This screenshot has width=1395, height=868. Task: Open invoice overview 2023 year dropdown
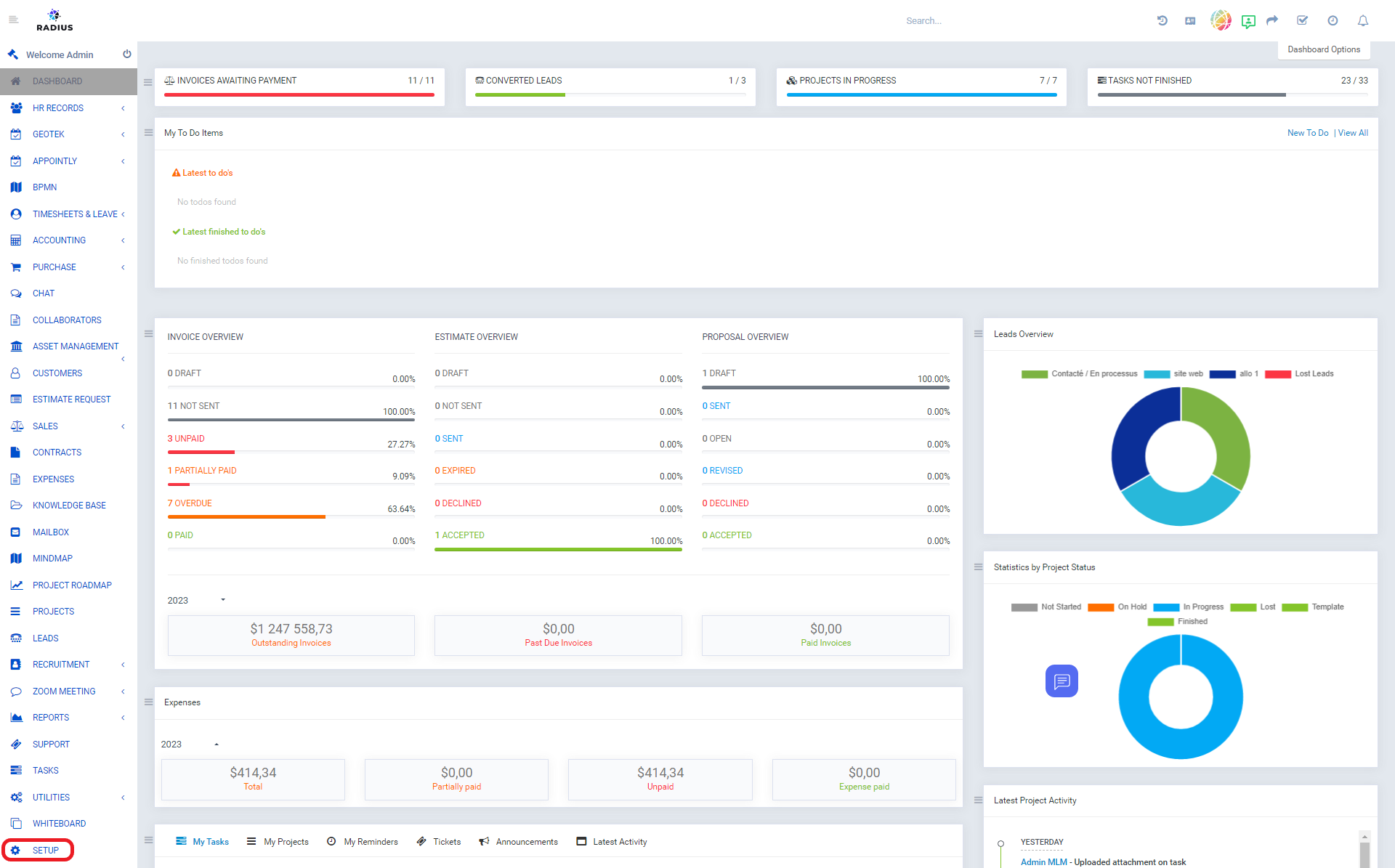[x=196, y=600]
